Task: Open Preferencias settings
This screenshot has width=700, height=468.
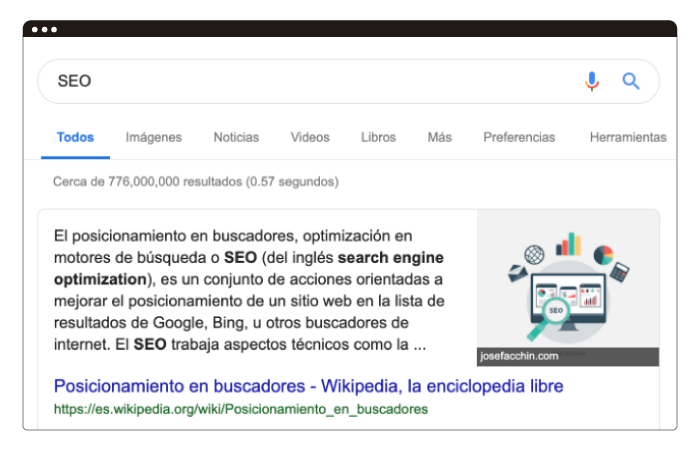Action: pos(519,137)
